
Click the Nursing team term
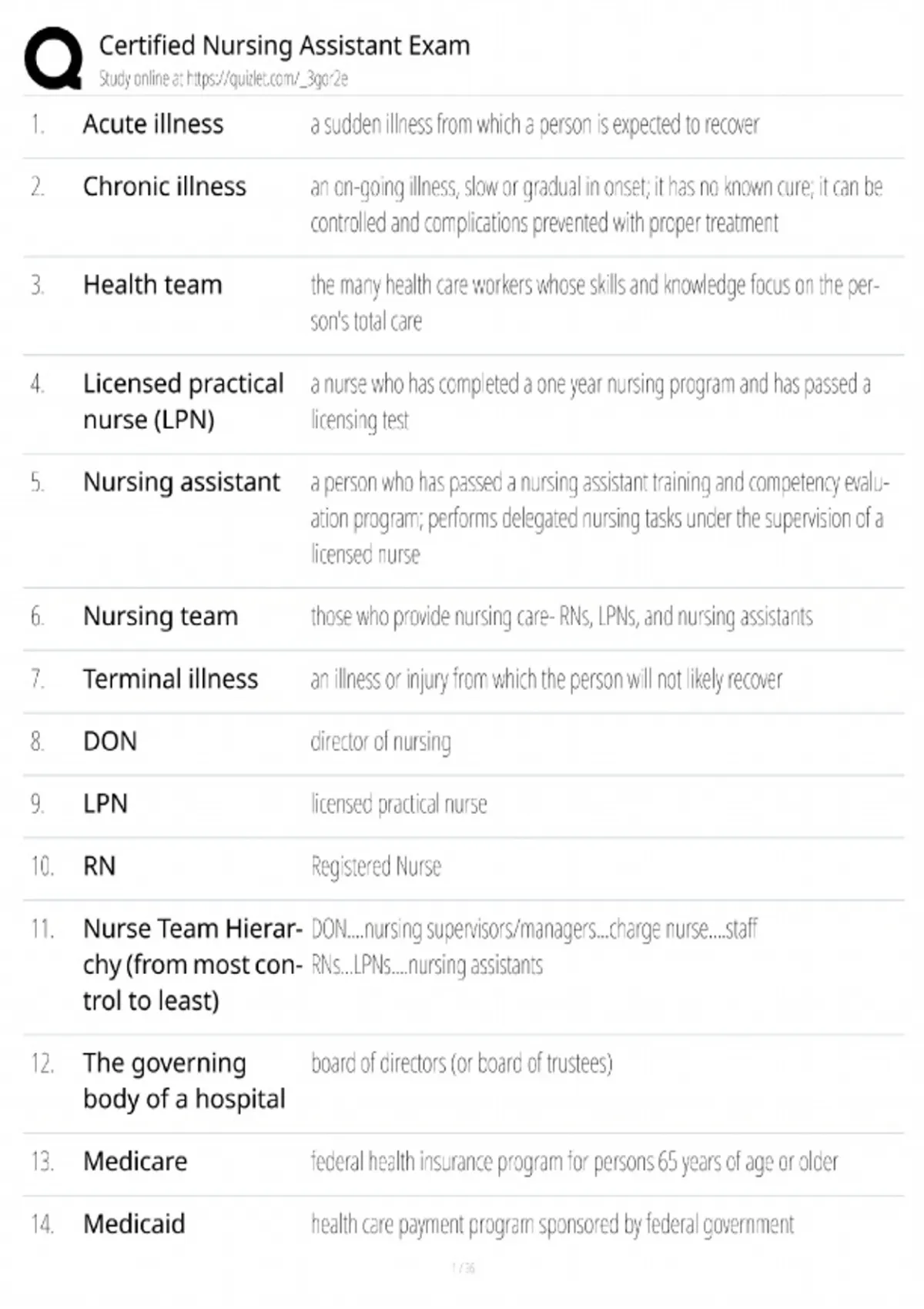point(160,616)
